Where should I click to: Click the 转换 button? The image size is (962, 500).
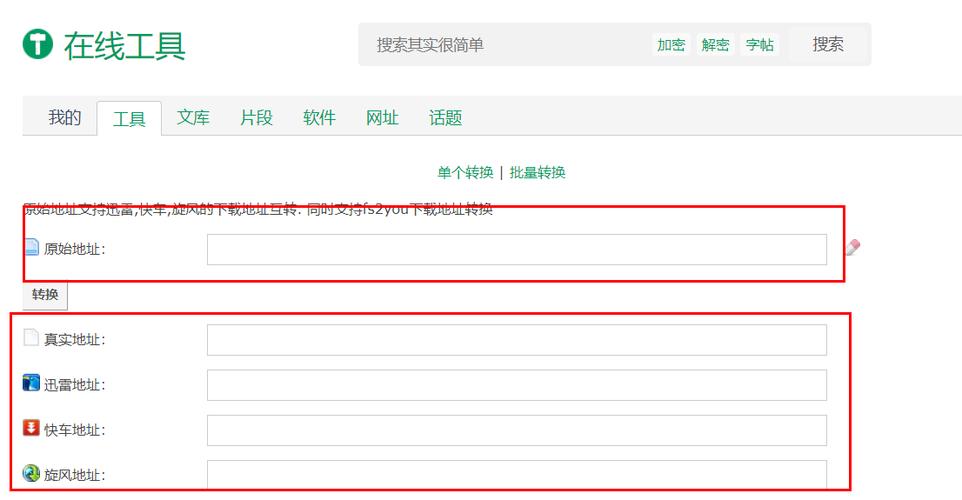pos(45,295)
